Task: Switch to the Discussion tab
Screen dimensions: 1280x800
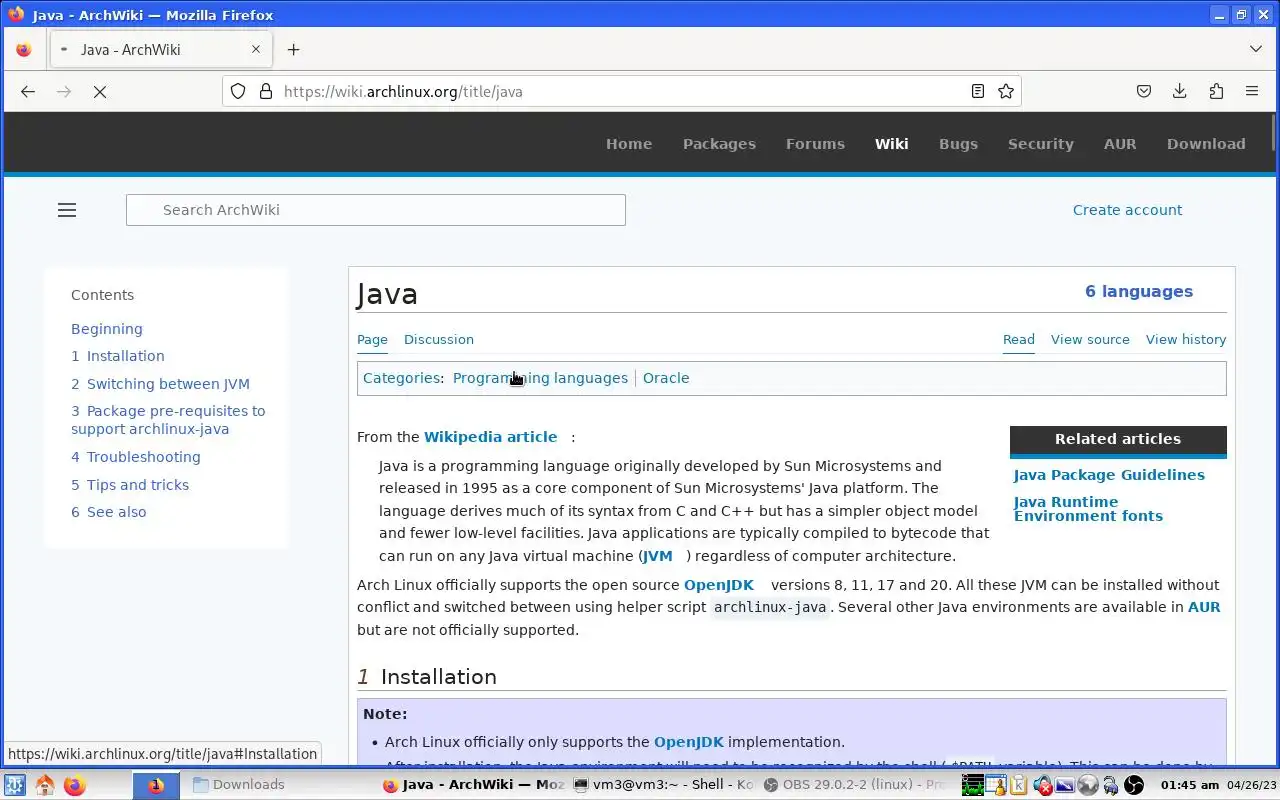Action: point(439,340)
